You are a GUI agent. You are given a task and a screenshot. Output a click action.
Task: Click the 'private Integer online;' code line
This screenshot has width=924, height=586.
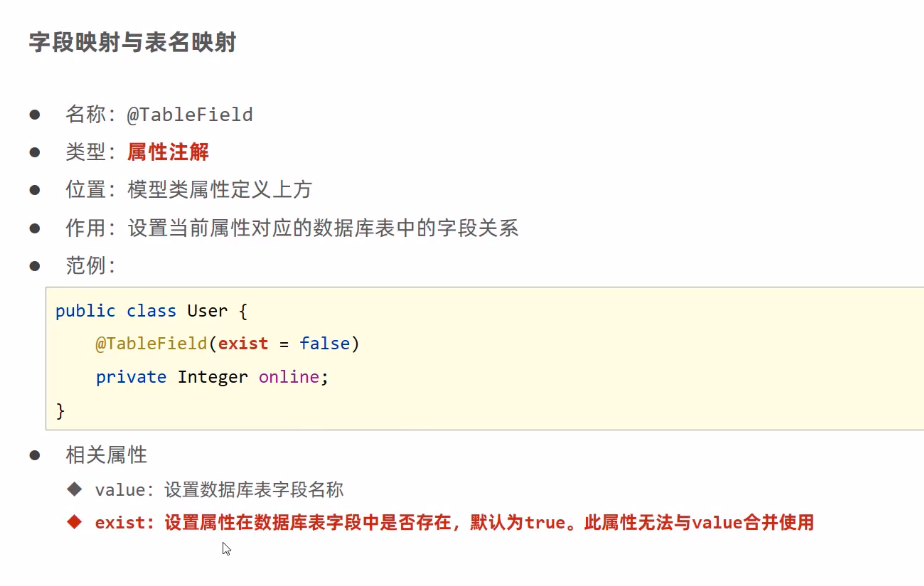[x=212, y=377]
